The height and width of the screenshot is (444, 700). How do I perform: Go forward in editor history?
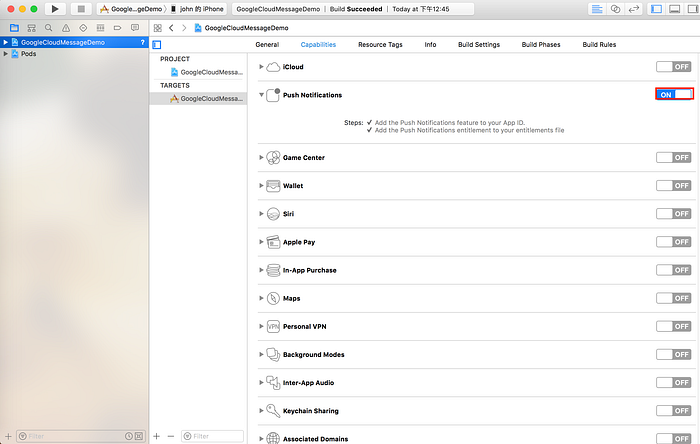point(184,28)
